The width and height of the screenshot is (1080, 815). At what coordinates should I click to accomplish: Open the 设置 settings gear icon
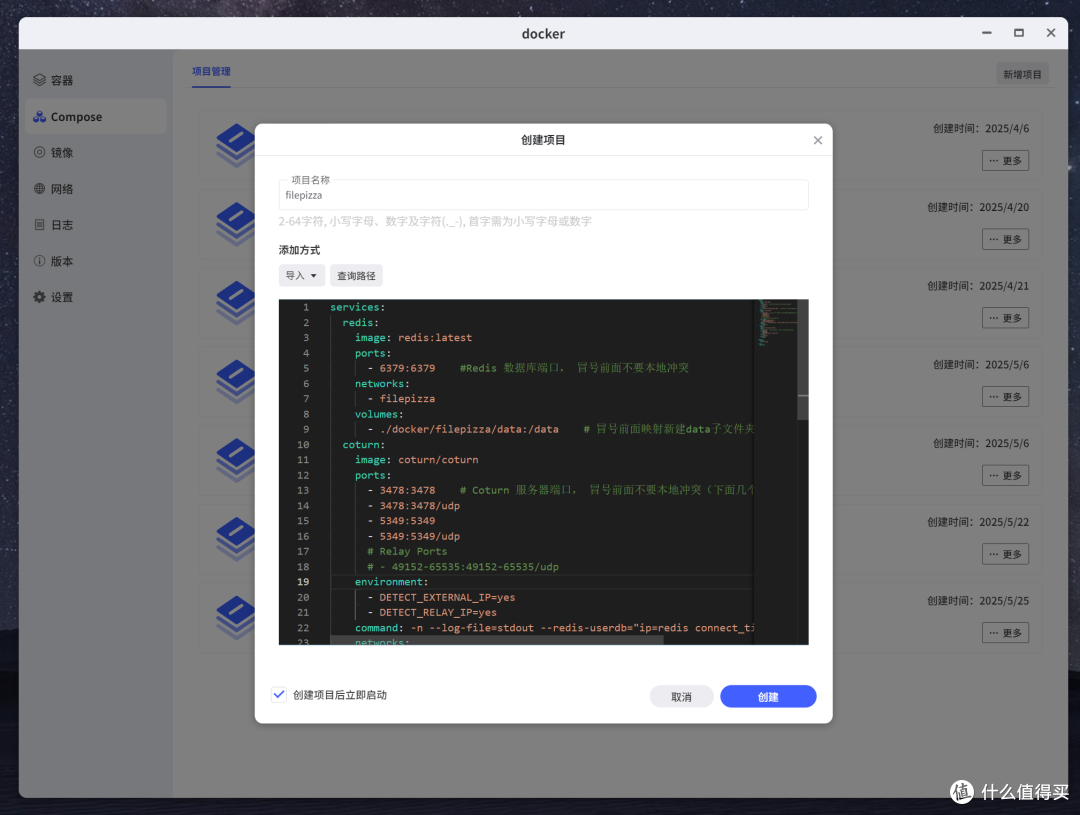[39, 297]
